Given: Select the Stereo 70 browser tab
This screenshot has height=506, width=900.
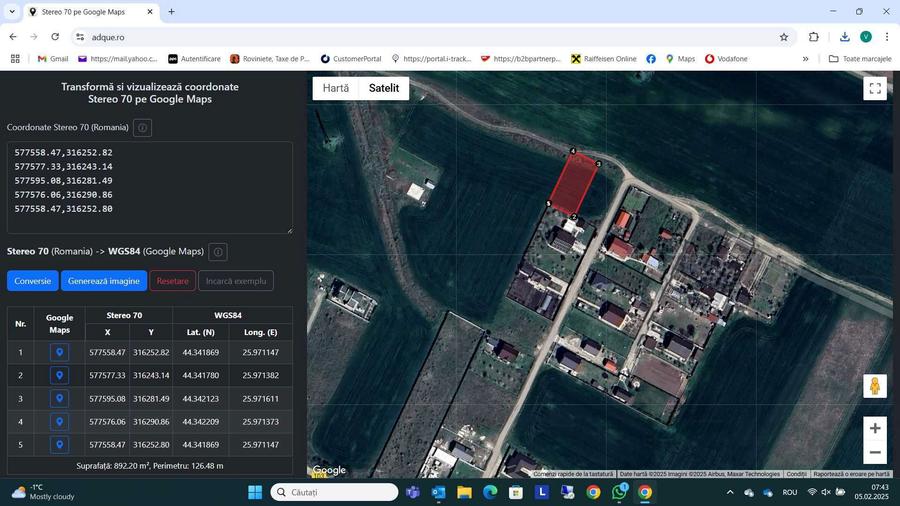Looking at the screenshot, I should coord(90,12).
